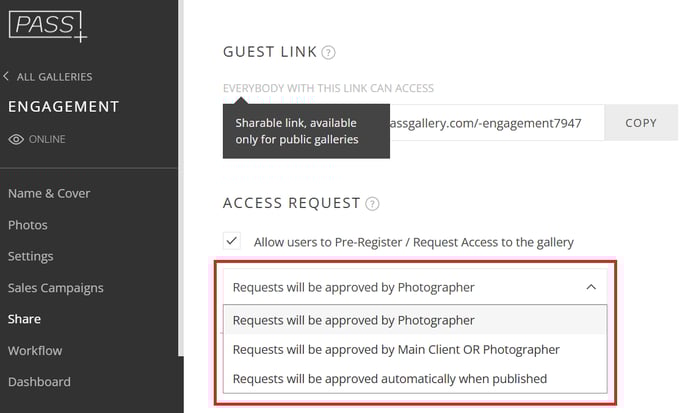Open the Name & Cover section
This screenshot has height=413, width=688.
point(49,194)
